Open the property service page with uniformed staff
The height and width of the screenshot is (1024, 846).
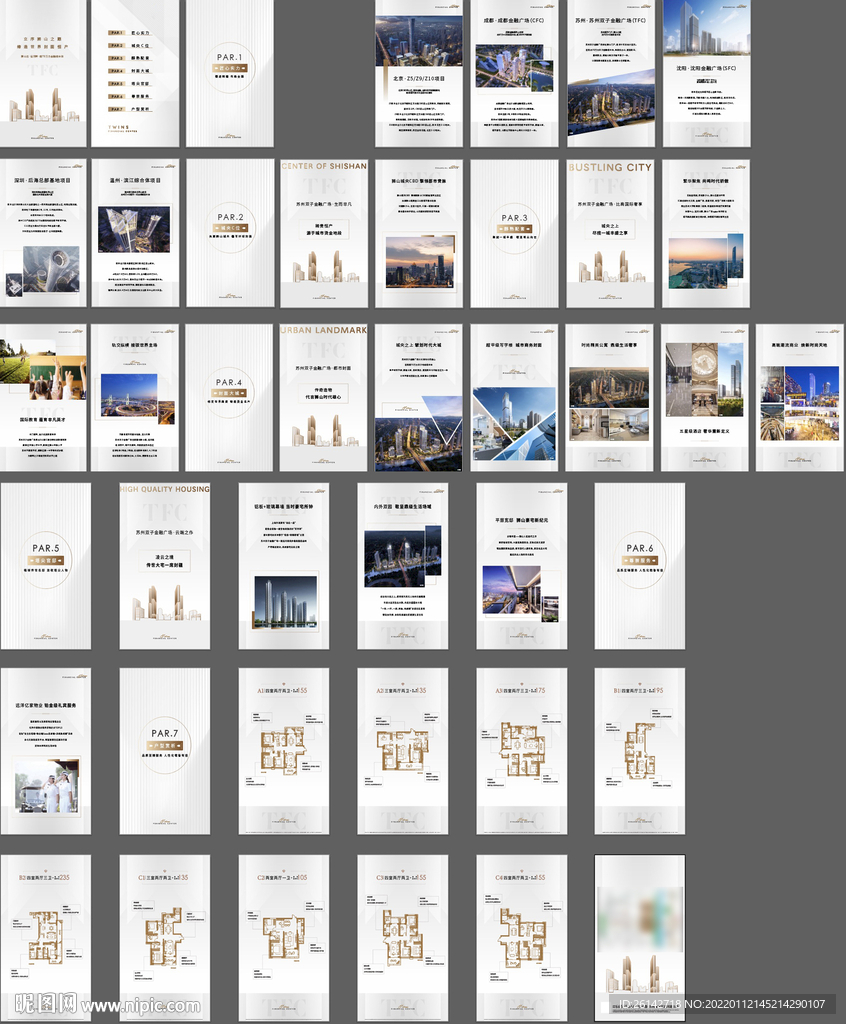coord(46,751)
